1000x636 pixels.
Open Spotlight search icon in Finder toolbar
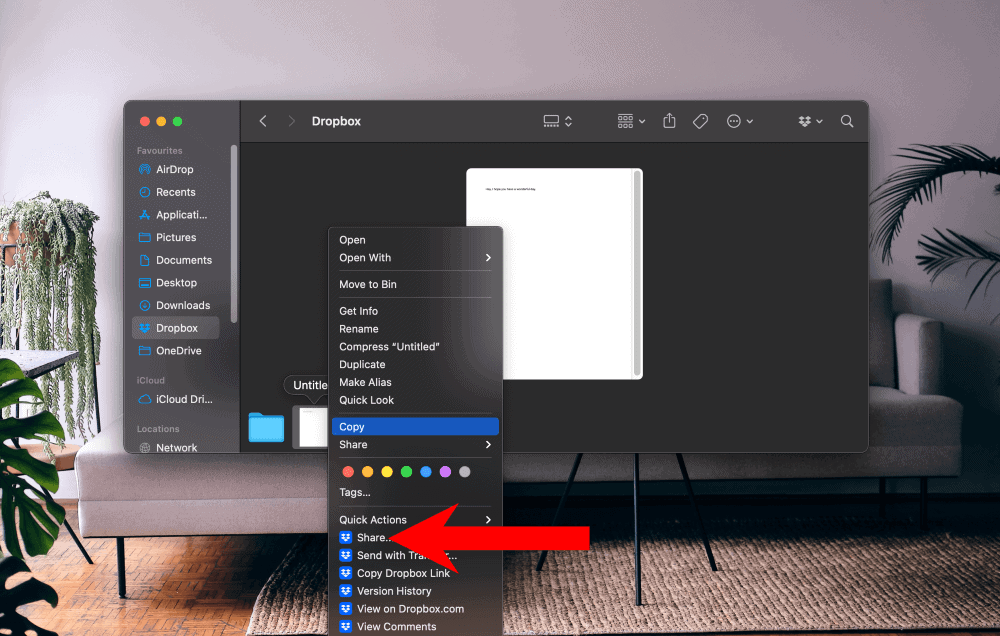[846, 120]
